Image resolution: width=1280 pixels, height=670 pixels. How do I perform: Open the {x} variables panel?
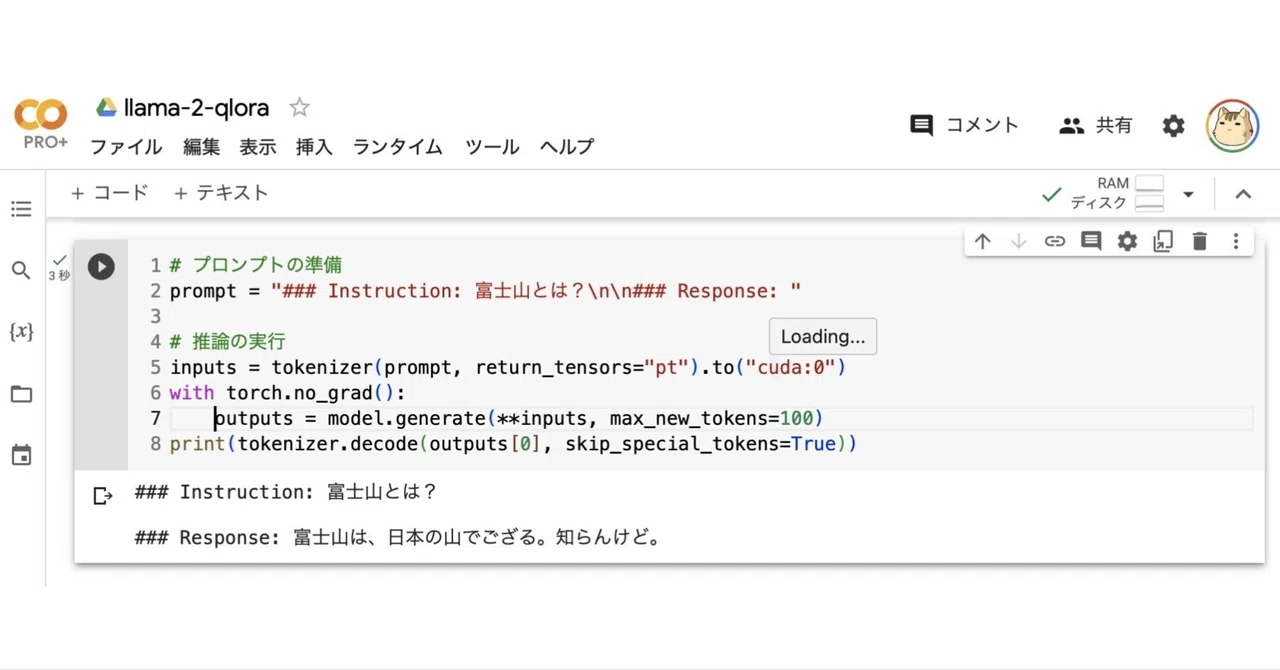[21, 331]
